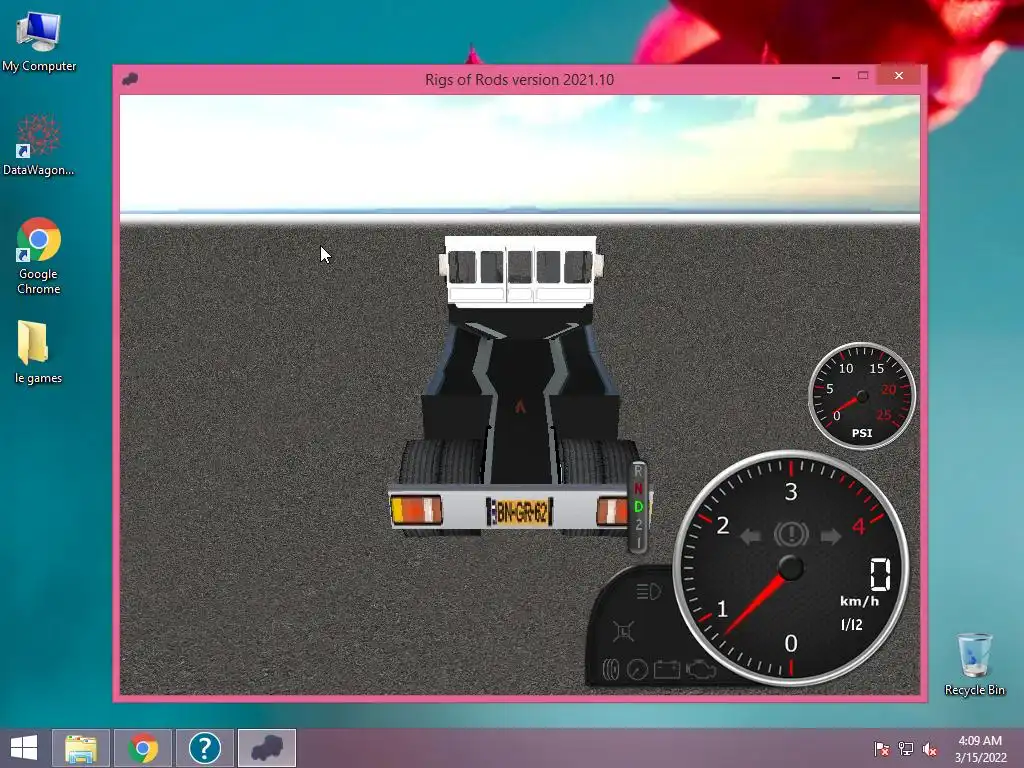Viewport: 1024px width, 768px height.
Task: Click the gear selector D position
Action: (639, 506)
